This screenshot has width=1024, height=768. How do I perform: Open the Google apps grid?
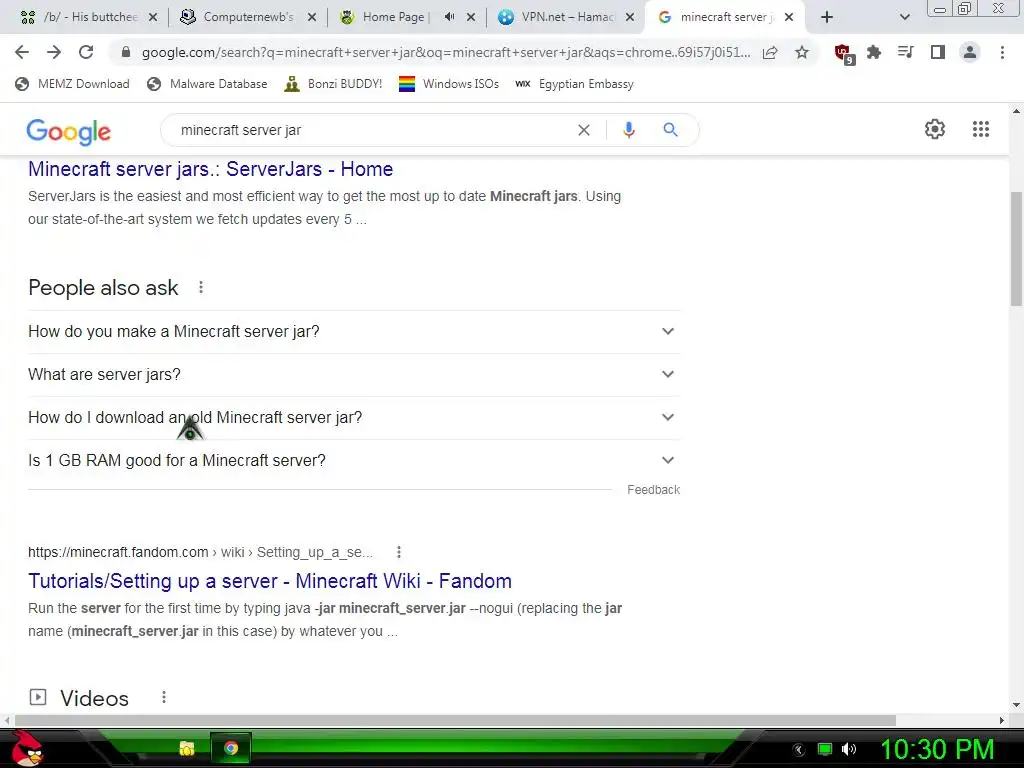980,129
